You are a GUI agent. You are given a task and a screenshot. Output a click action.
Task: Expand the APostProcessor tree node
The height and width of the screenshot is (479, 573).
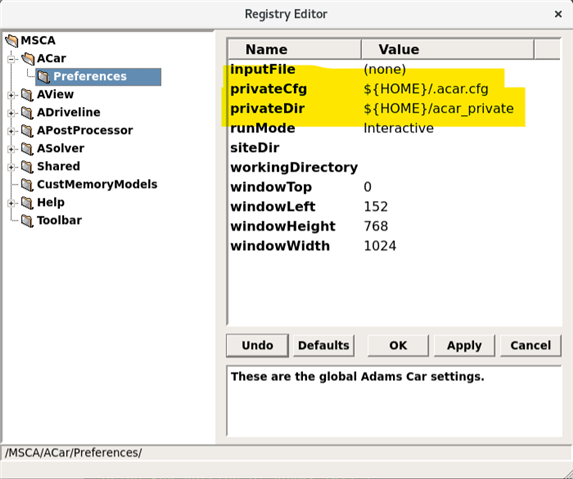click(x=11, y=131)
